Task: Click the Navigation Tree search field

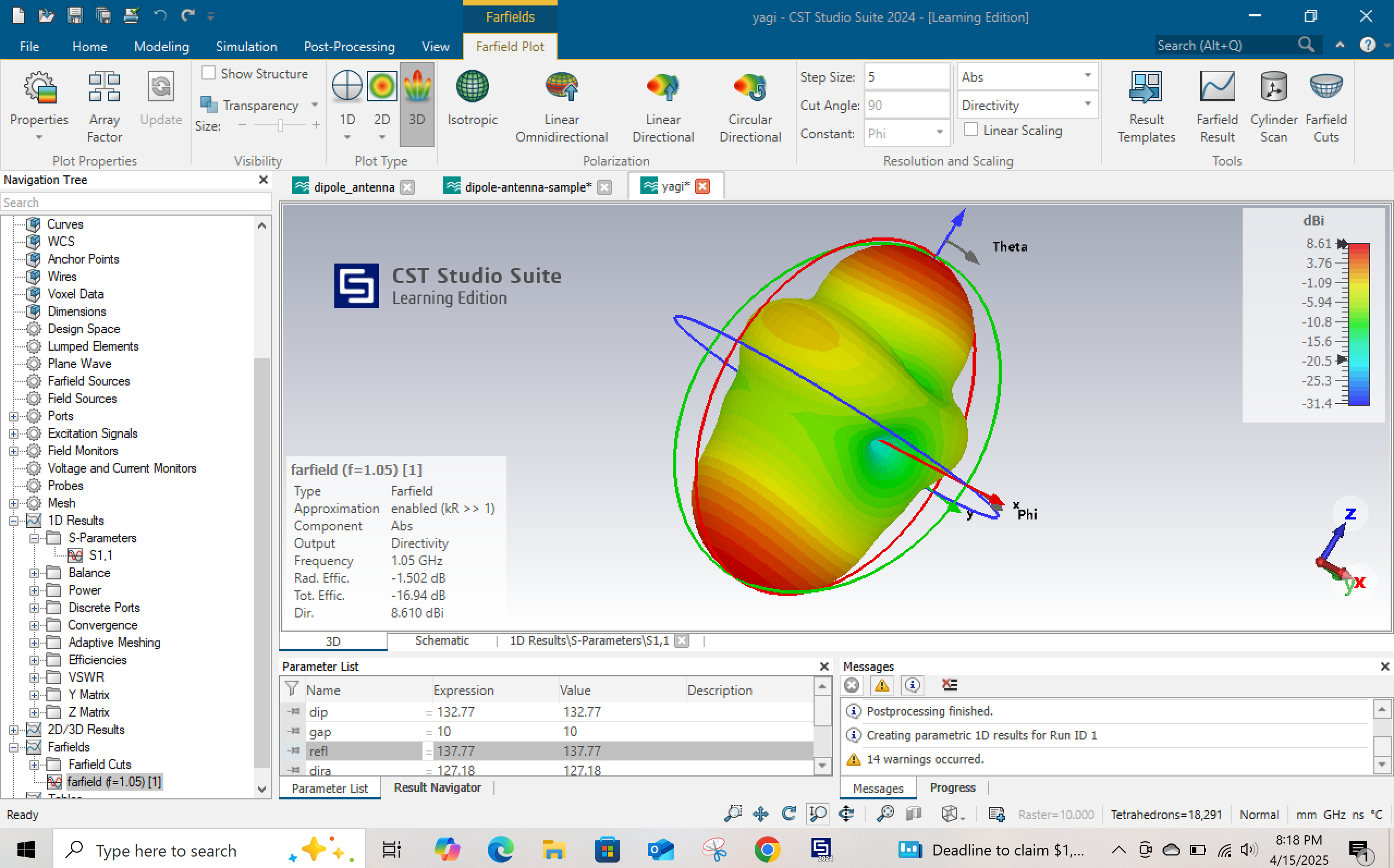Action: (137, 201)
